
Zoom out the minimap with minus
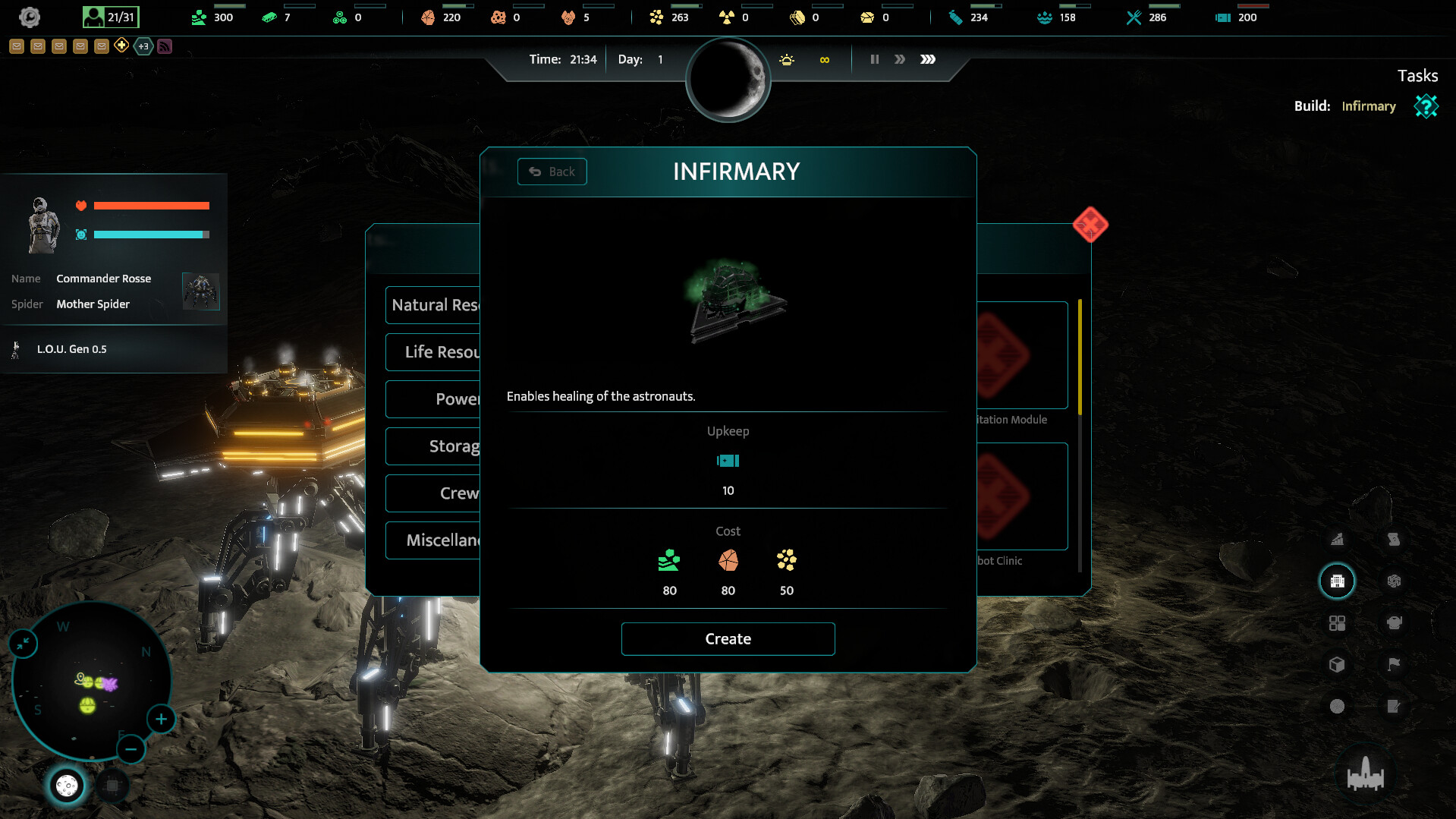131,749
